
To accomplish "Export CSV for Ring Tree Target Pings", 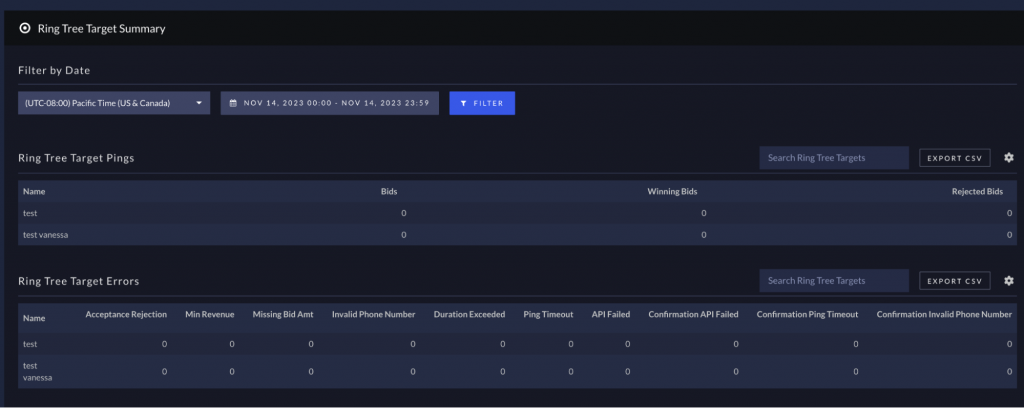I will (x=954, y=158).
